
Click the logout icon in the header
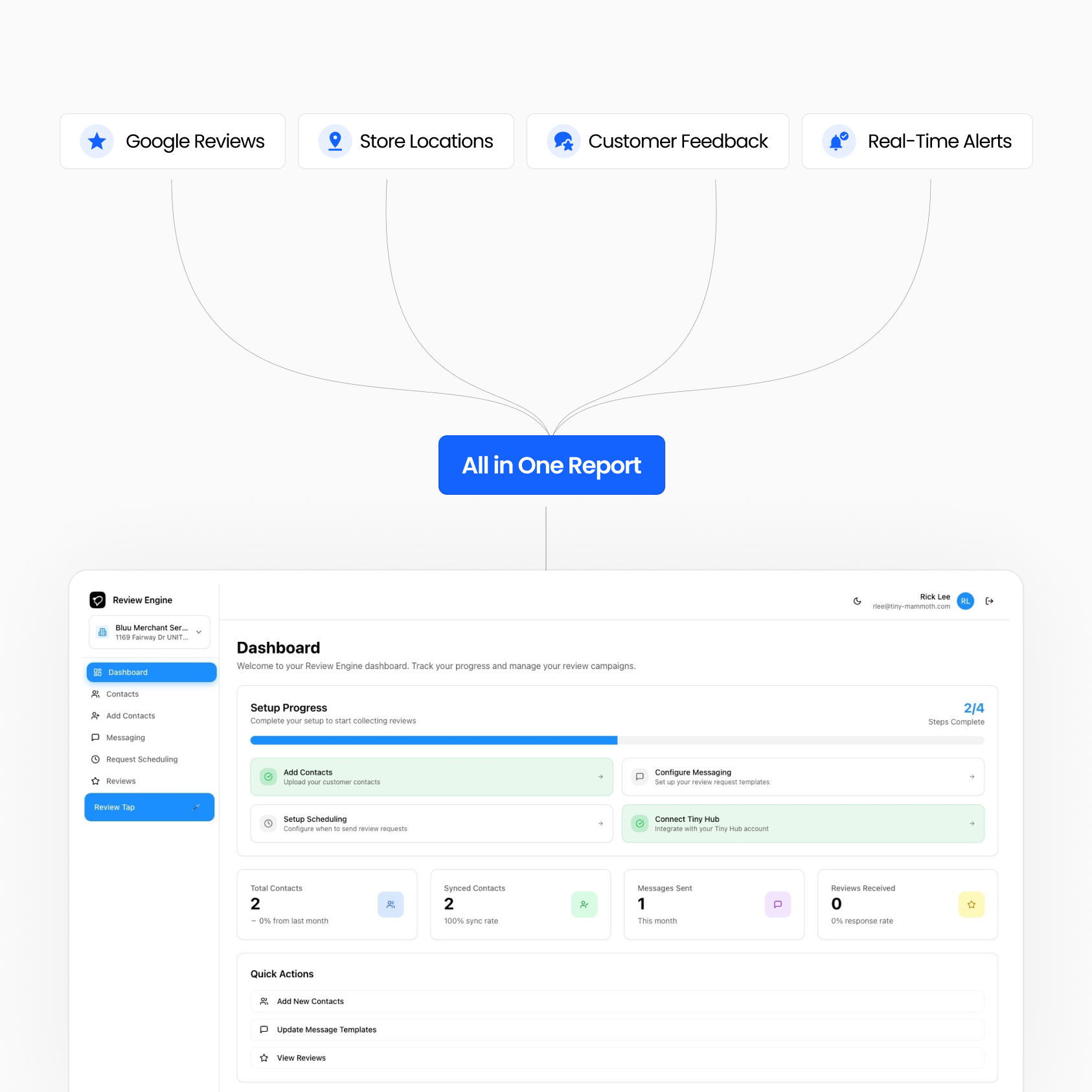989,601
